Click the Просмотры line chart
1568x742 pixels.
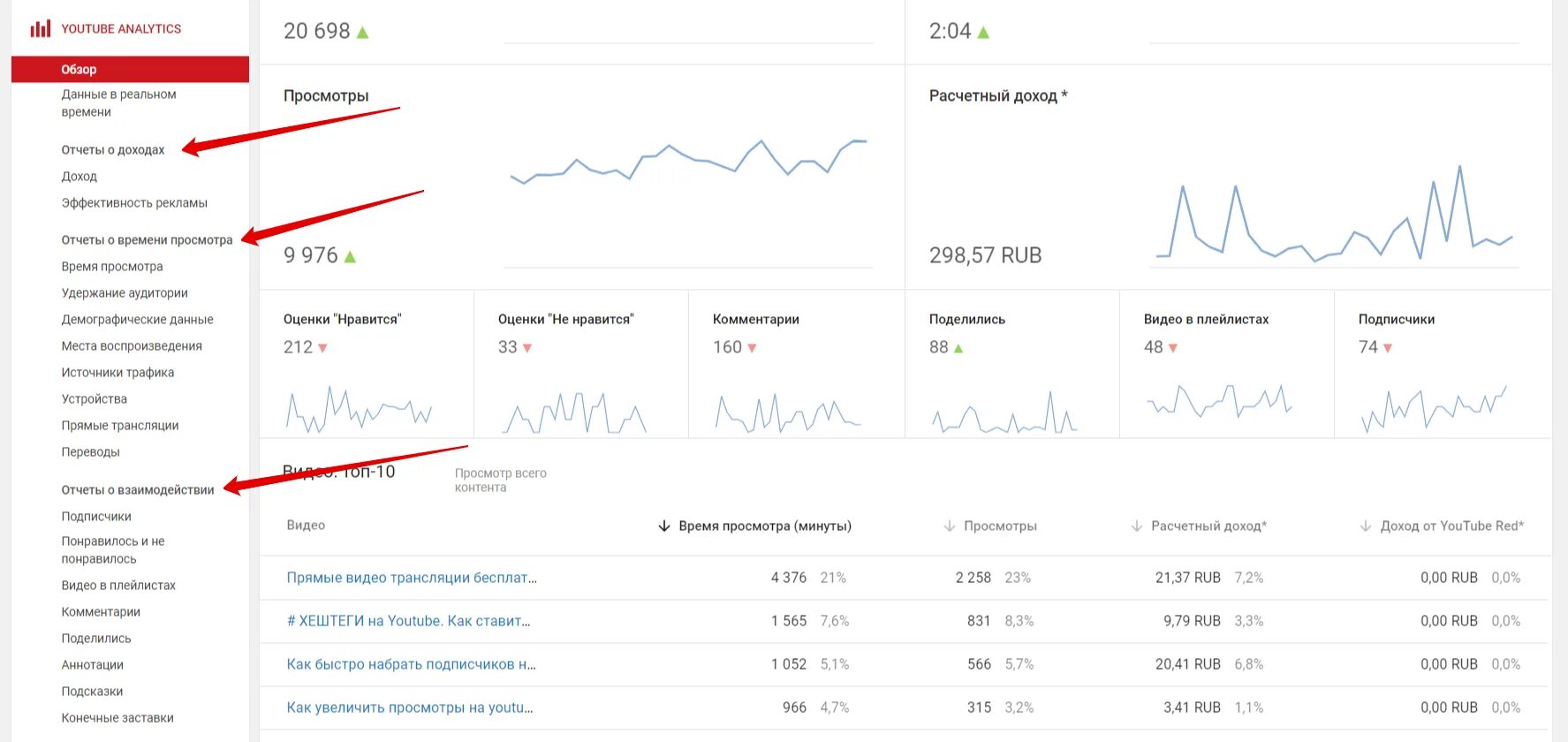[x=688, y=161]
